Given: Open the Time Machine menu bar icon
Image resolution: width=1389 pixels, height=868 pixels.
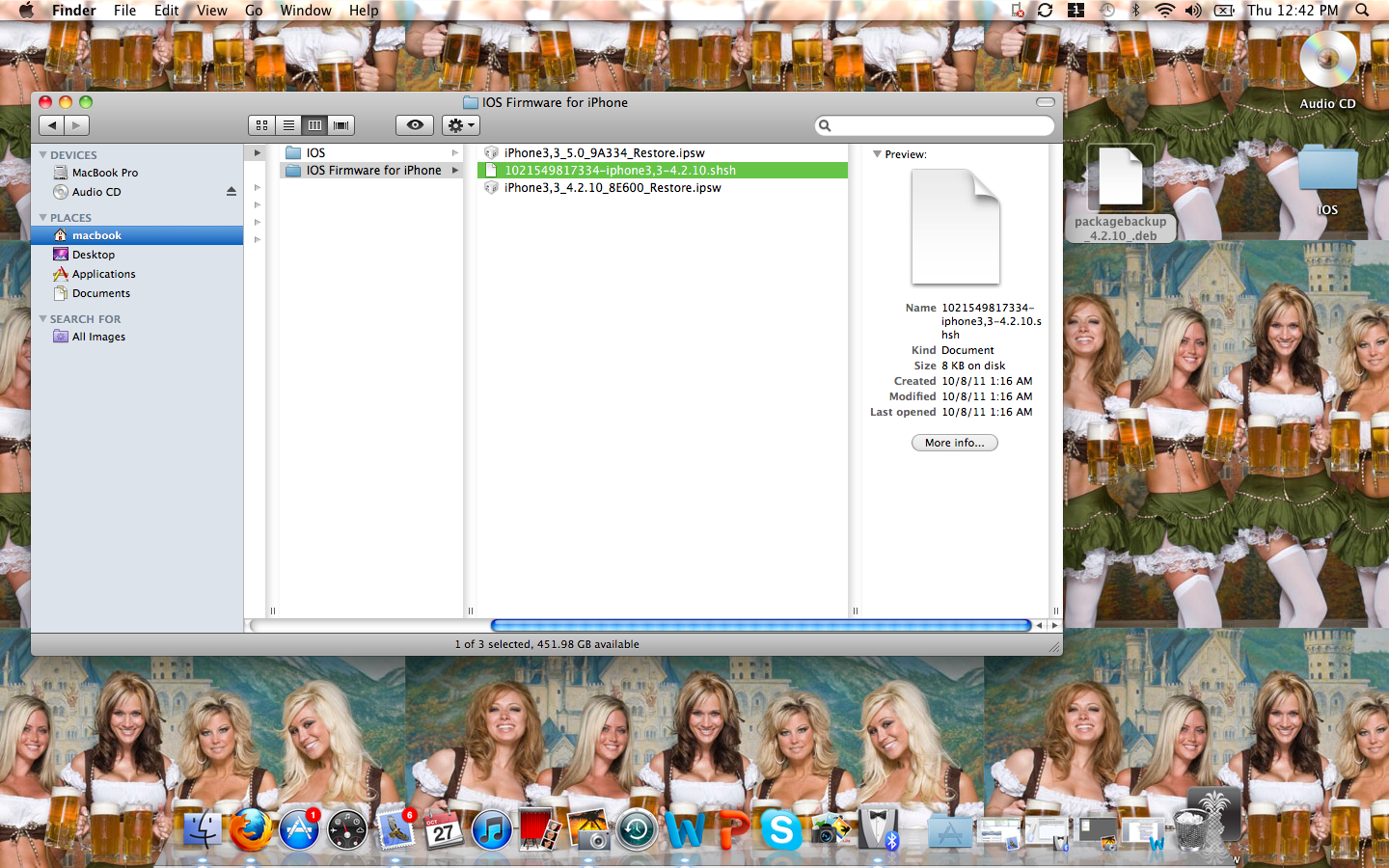Looking at the screenshot, I should pos(1107,11).
